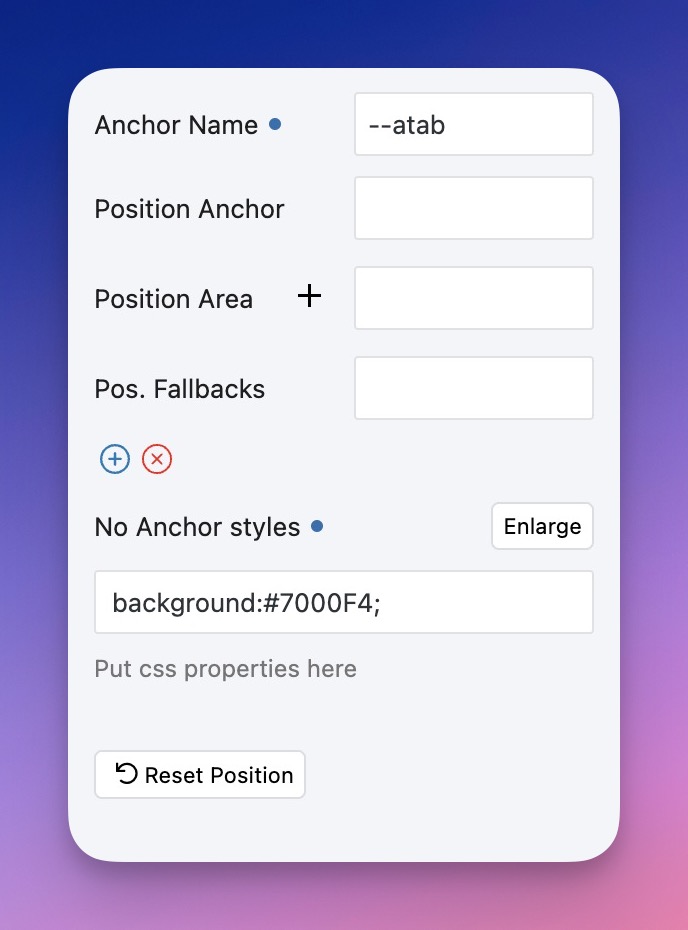The width and height of the screenshot is (688, 930).
Task: Click the Anchor Name label
Action: pyautogui.click(x=176, y=126)
